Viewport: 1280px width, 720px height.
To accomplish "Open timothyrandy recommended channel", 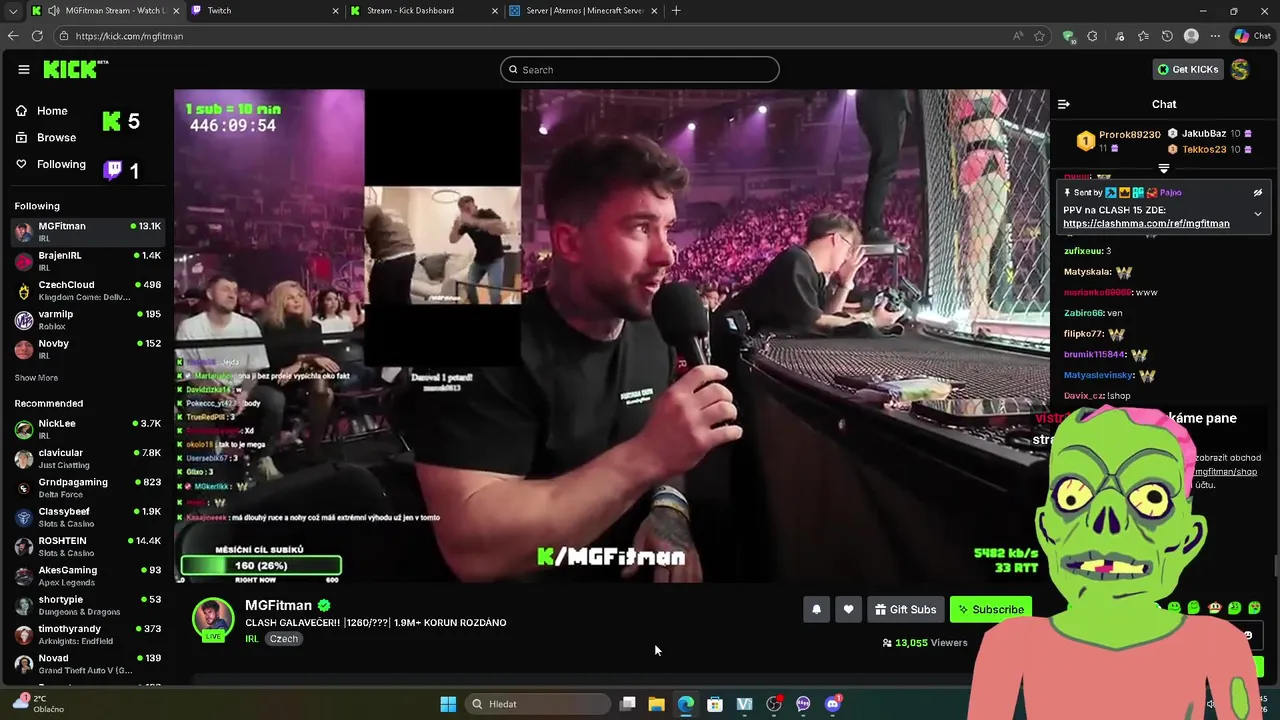I will pyautogui.click(x=88, y=634).
